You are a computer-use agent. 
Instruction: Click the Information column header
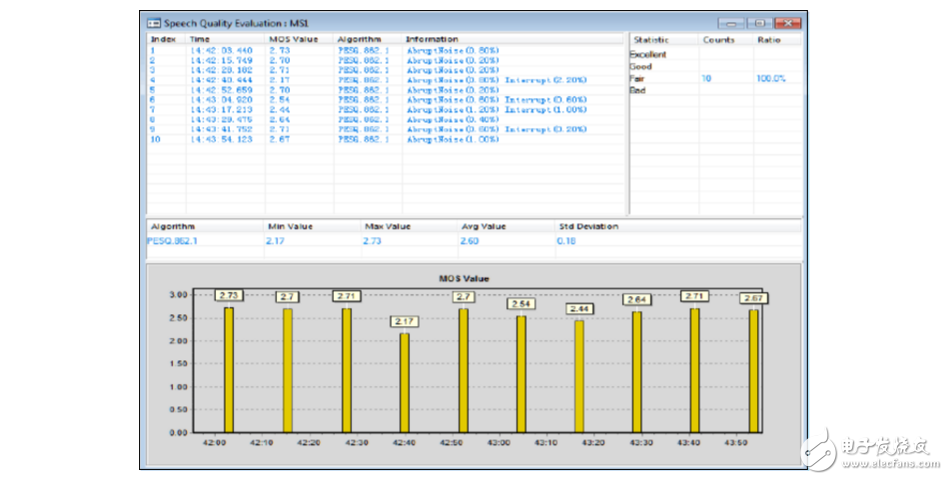(432, 39)
